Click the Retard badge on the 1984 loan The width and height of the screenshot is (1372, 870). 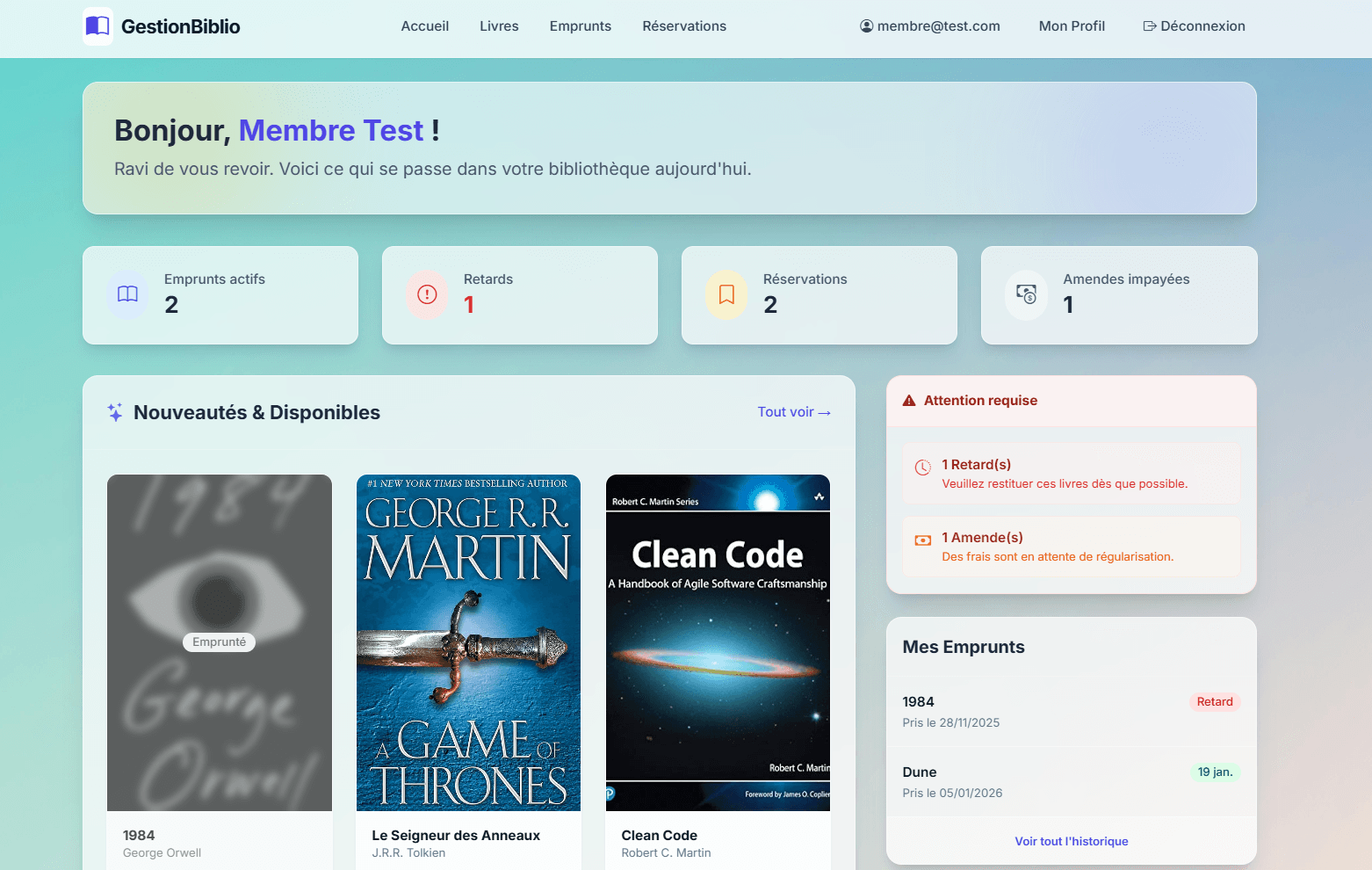pyautogui.click(x=1215, y=701)
